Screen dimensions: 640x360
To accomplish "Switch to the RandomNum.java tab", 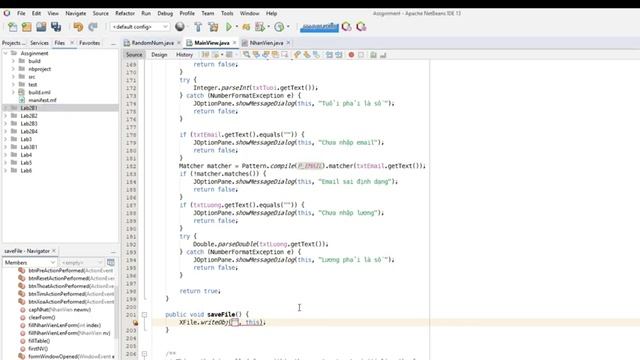I will (152, 43).
